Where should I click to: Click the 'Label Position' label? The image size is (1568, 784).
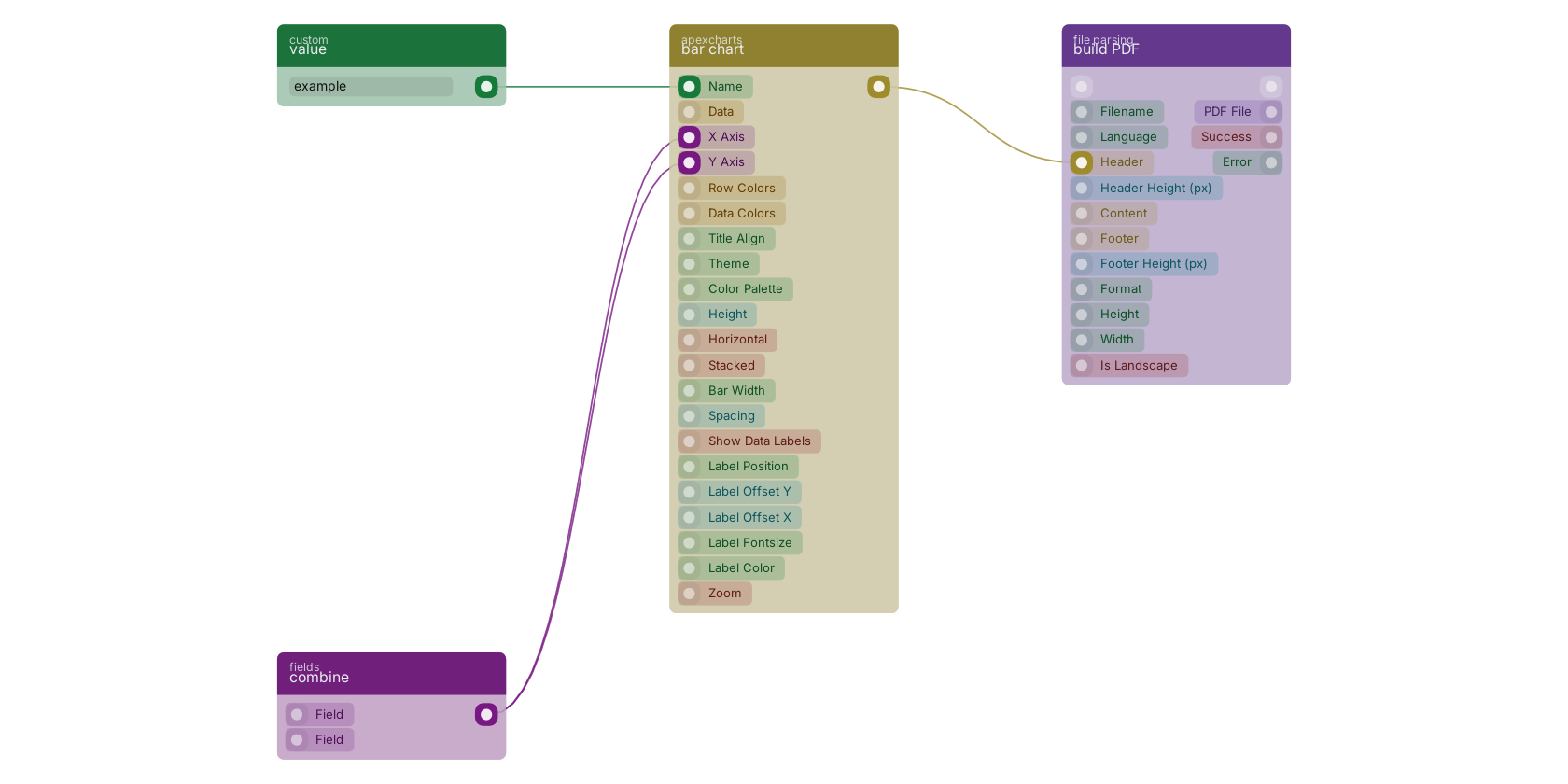coord(748,467)
